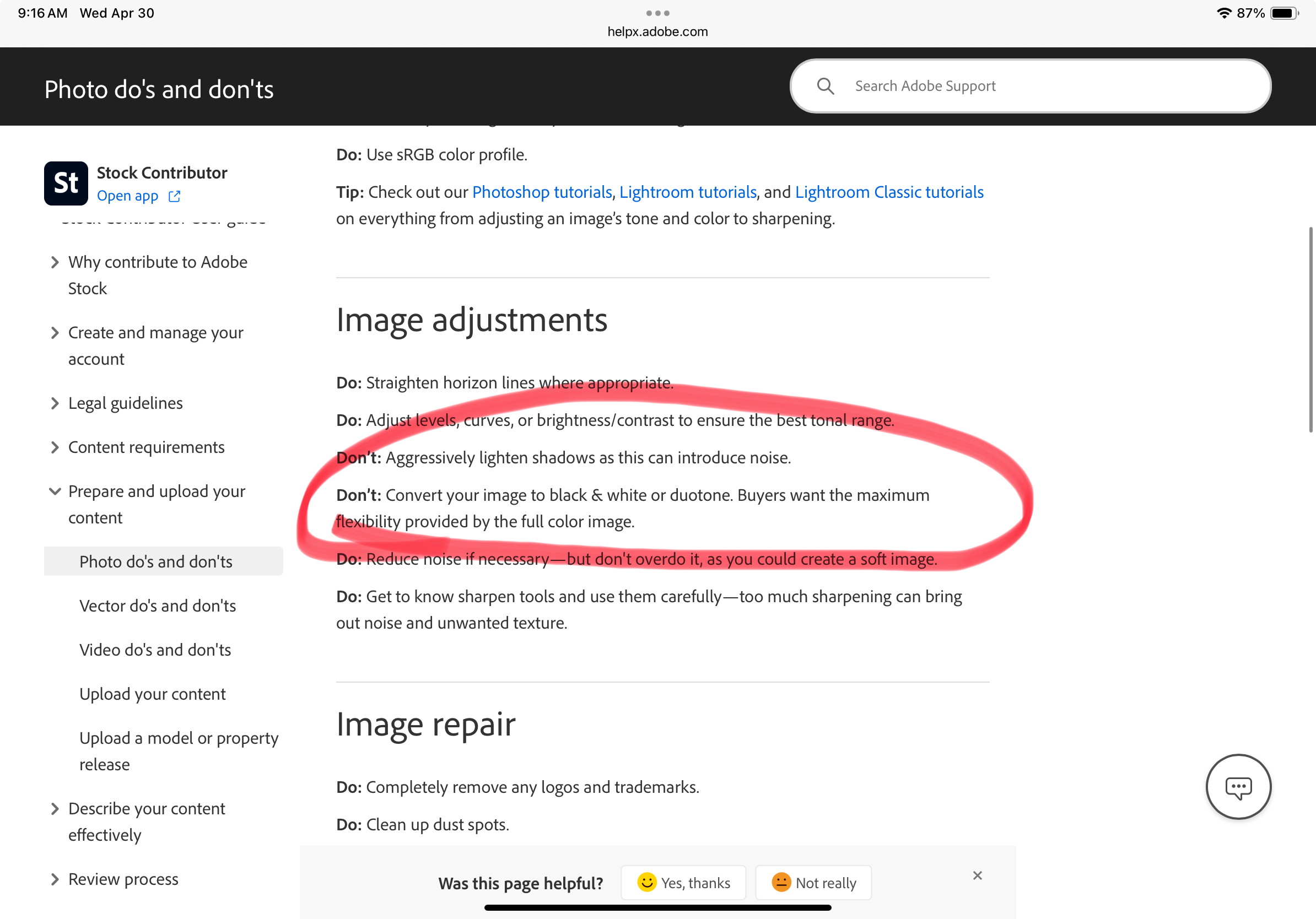Click the search magnifier icon
The image size is (1316, 919).
pyautogui.click(x=826, y=86)
